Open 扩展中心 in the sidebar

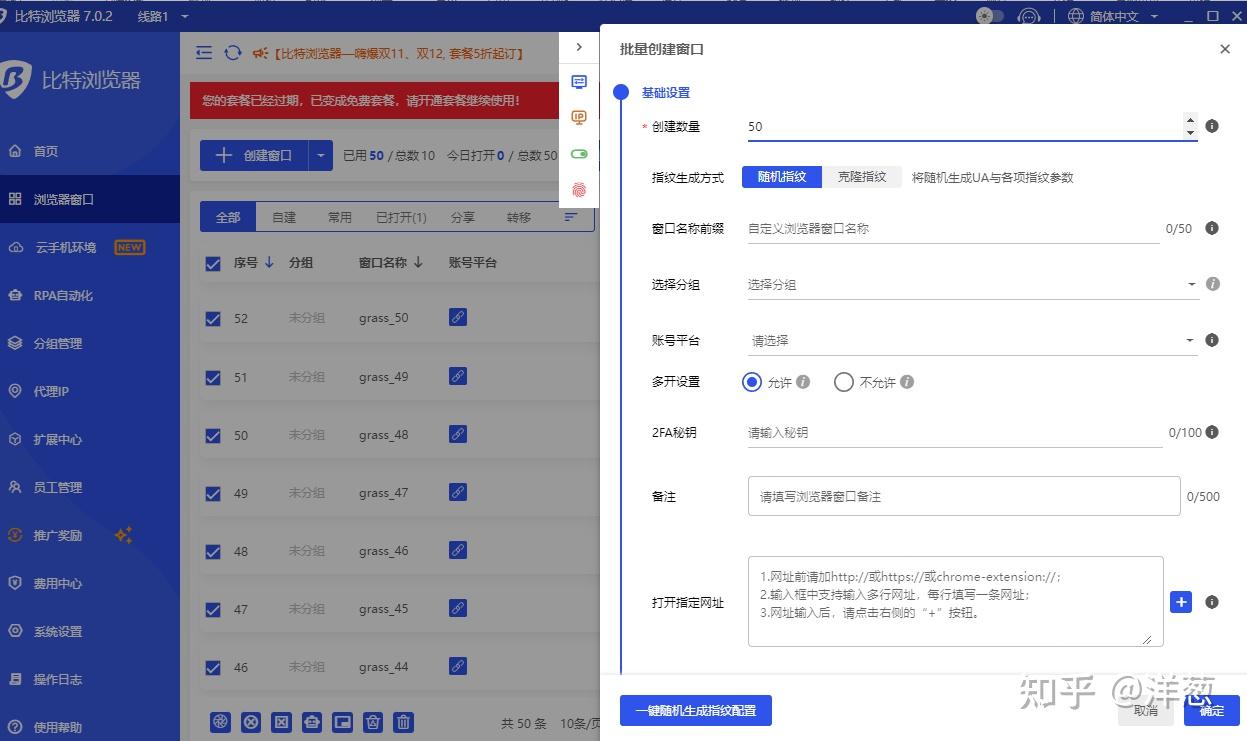click(x=90, y=439)
